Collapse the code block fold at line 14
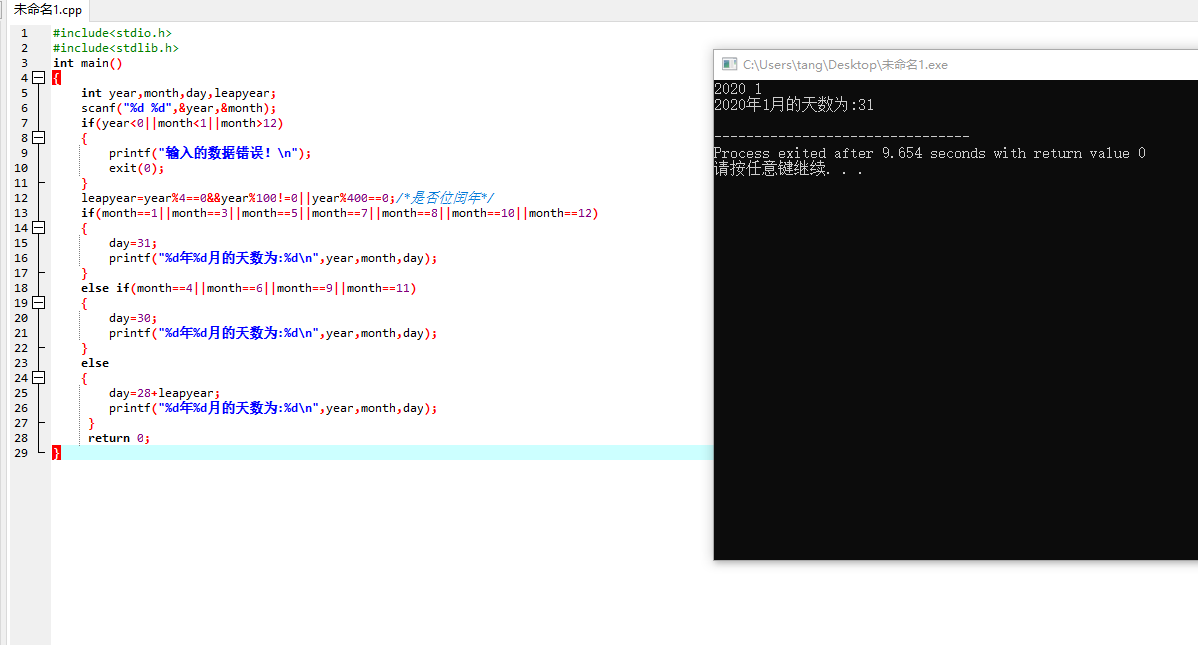 38,228
